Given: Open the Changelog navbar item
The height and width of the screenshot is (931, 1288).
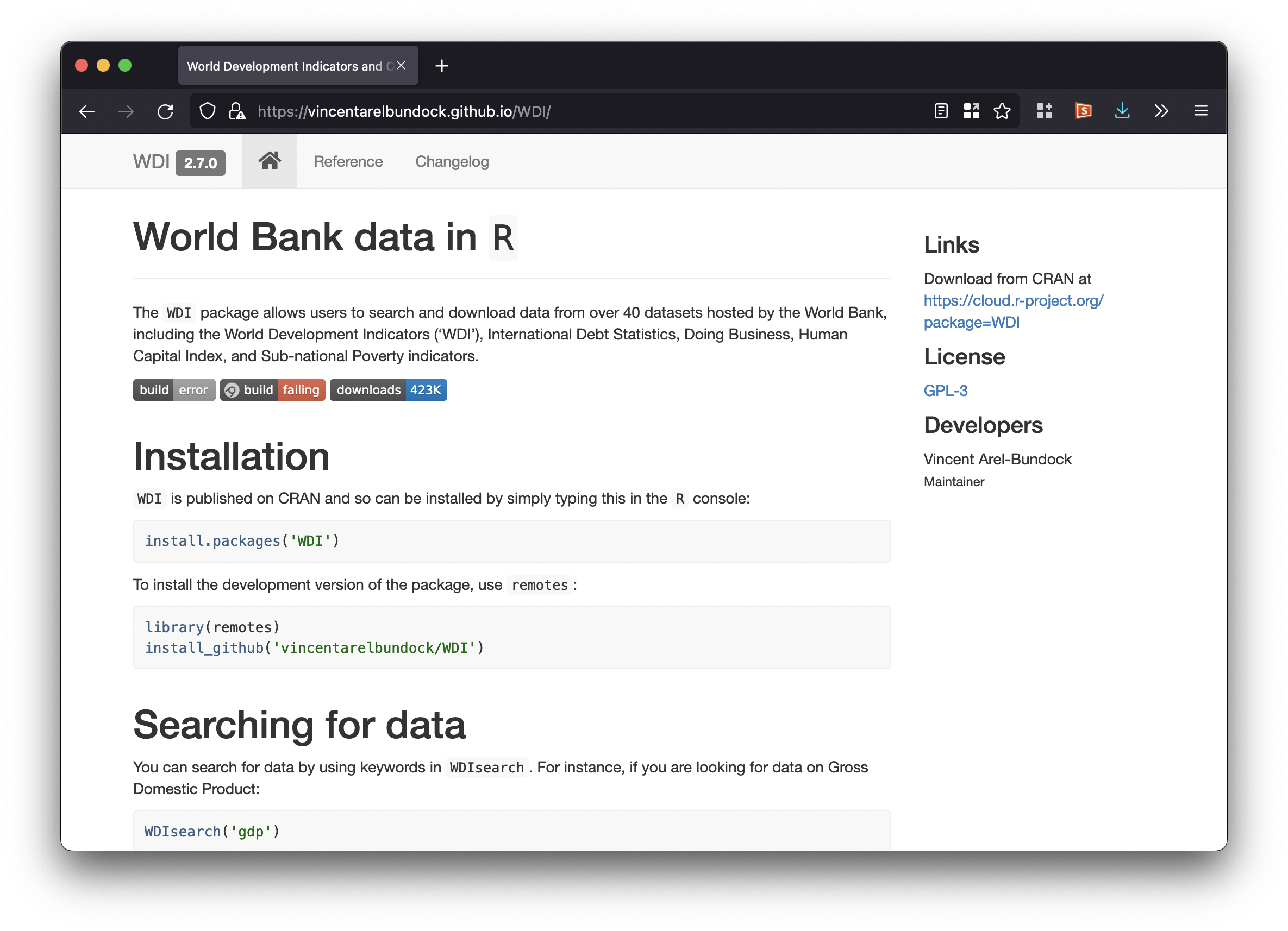Looking at the screenshot, I should pyautogui.click(x=452, y=162).
